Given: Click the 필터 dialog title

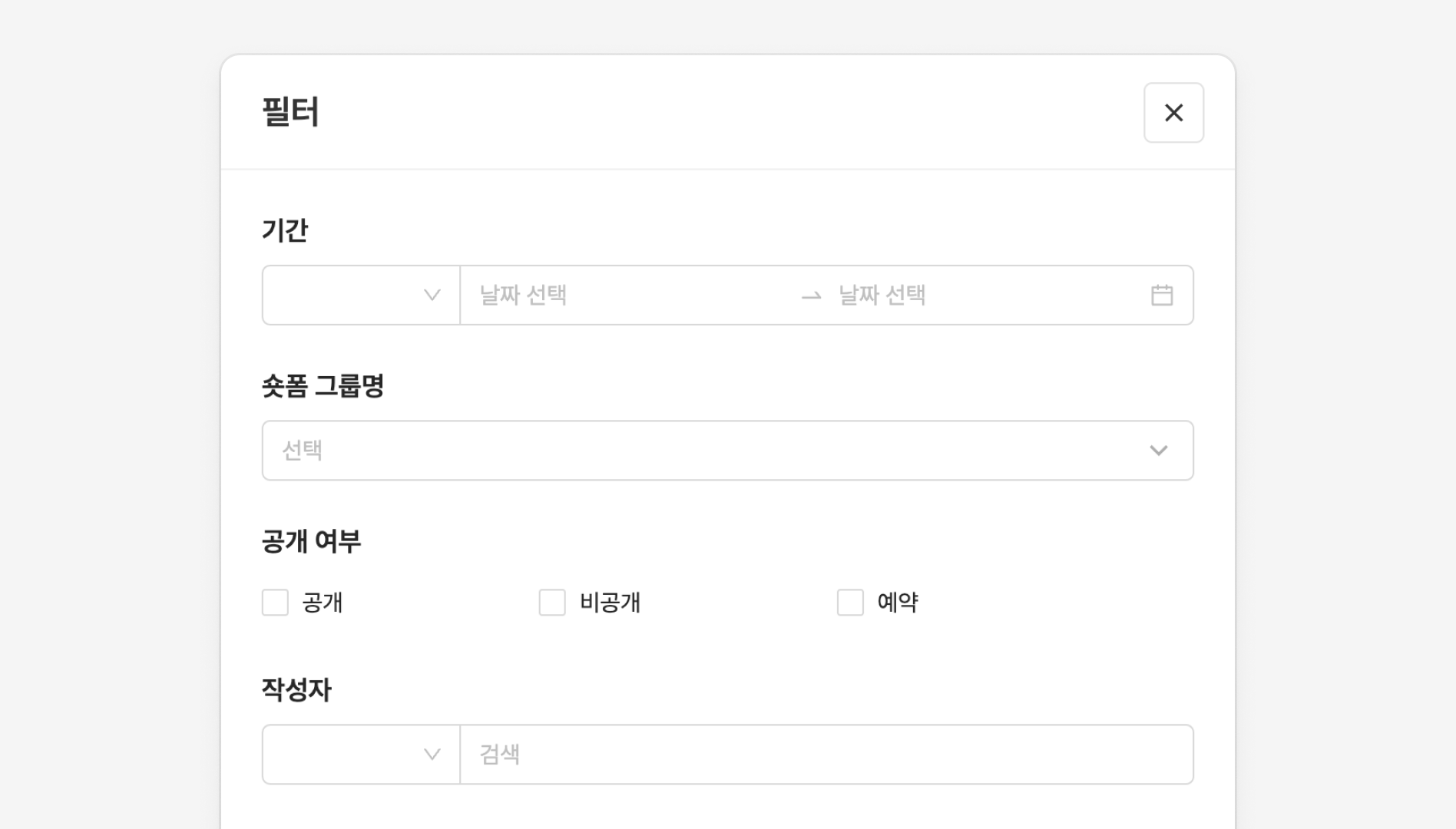Looking at the screenshot, I should tap(290, 112).
